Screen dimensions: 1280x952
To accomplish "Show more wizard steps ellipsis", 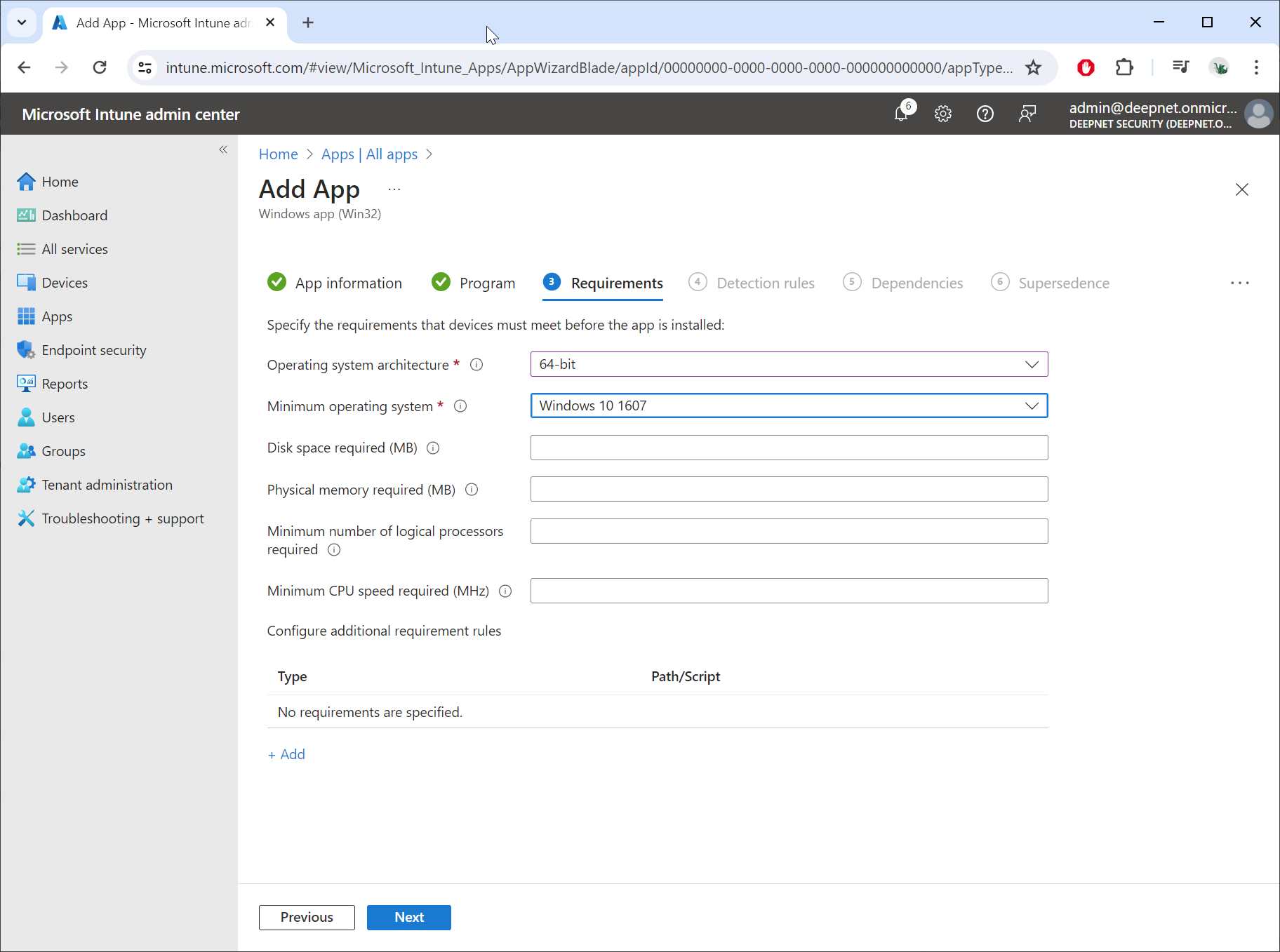I will click(1239, 283).
